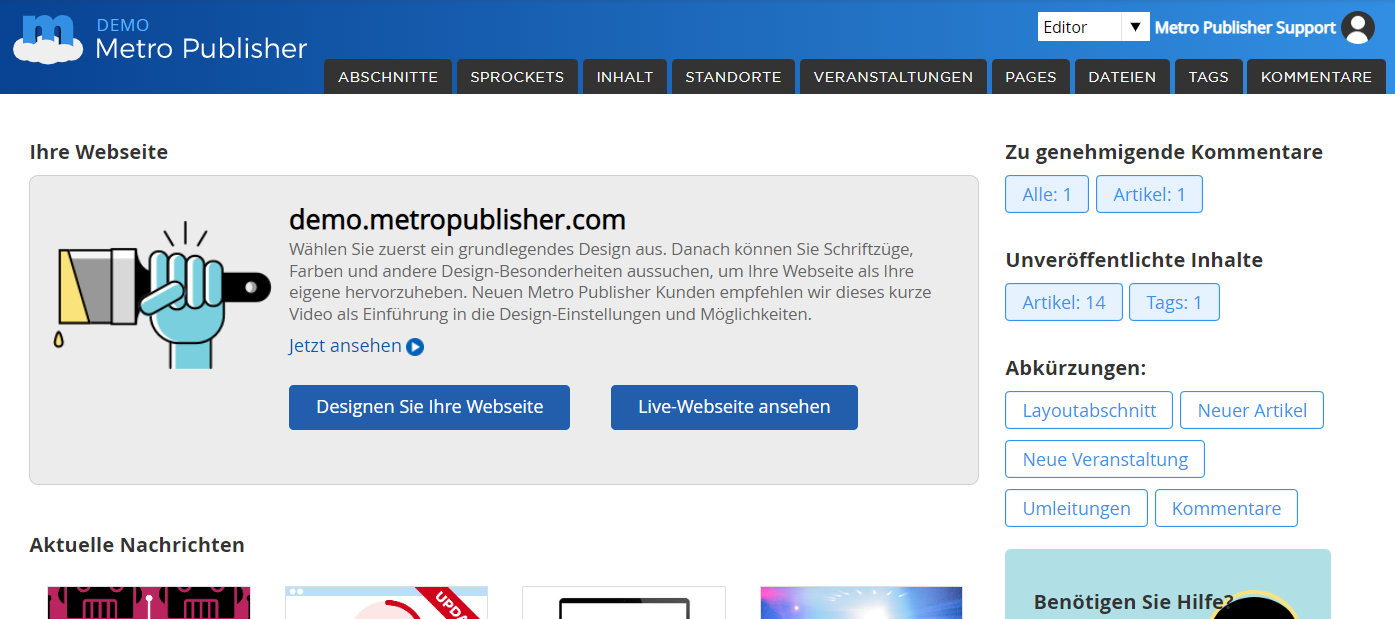Switch to the Sprockets tab
The height and width of the screenshot is (619, 1395).
coord(517,77)
